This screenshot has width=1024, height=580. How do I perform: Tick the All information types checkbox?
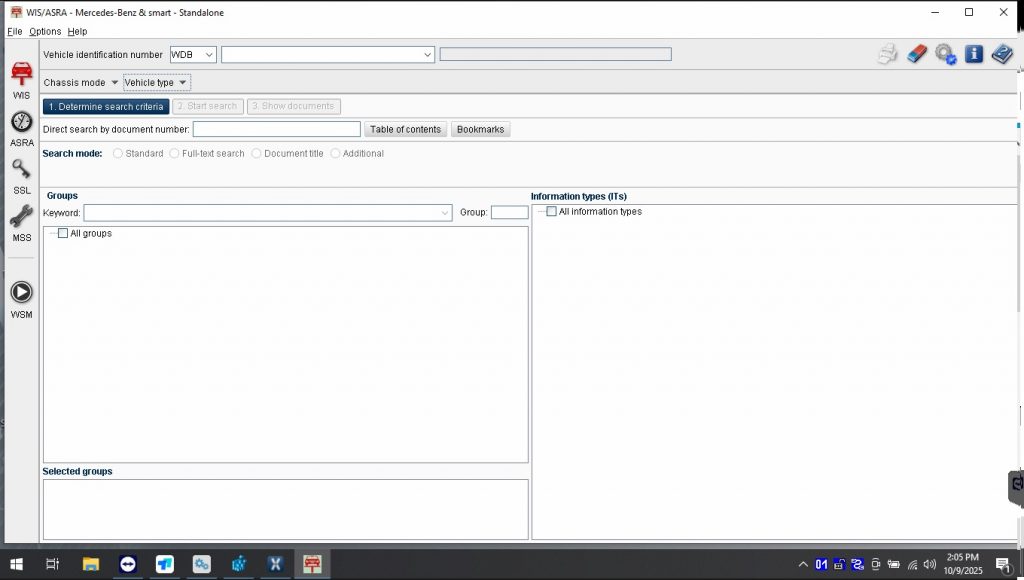click(x=551, y=211)
